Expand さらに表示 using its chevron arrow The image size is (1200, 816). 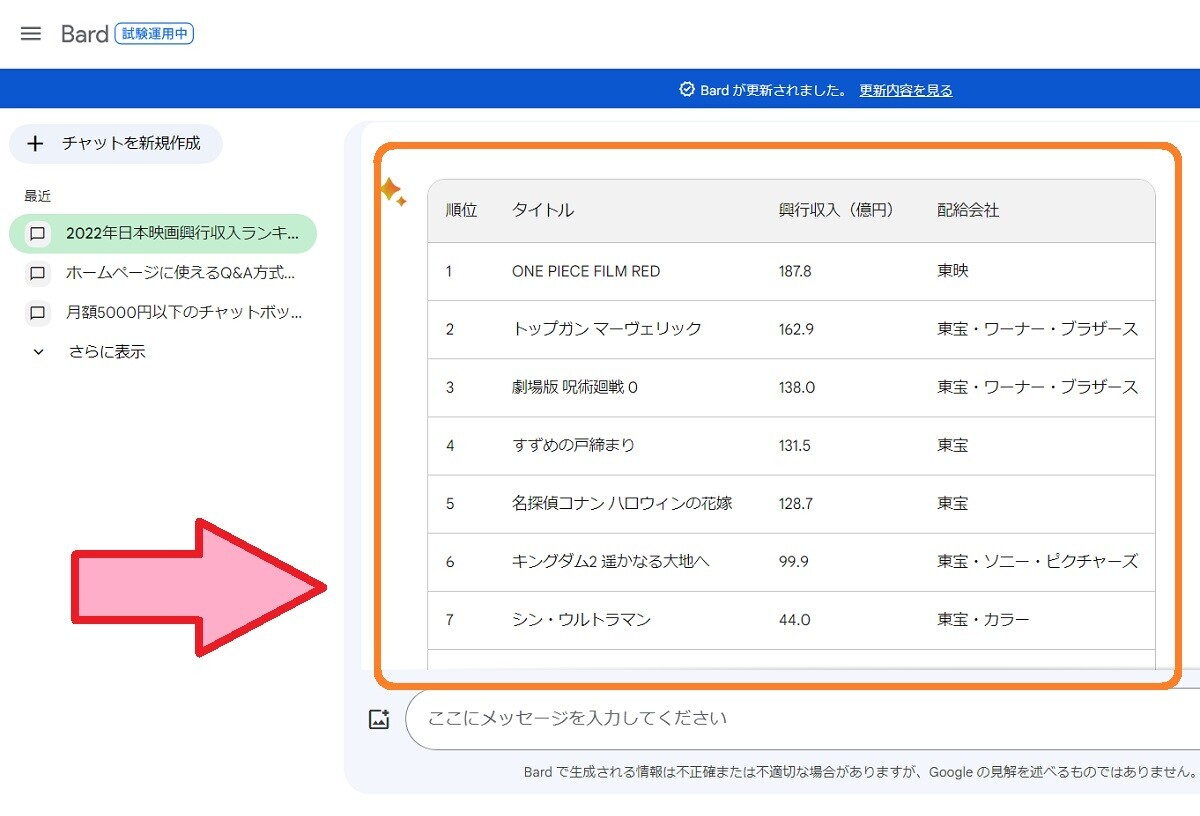click(37, 352)
